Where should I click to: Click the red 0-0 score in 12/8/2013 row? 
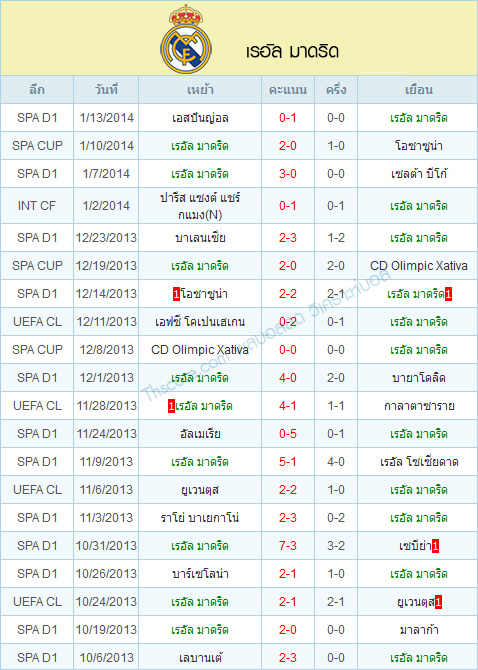point(288,350)
